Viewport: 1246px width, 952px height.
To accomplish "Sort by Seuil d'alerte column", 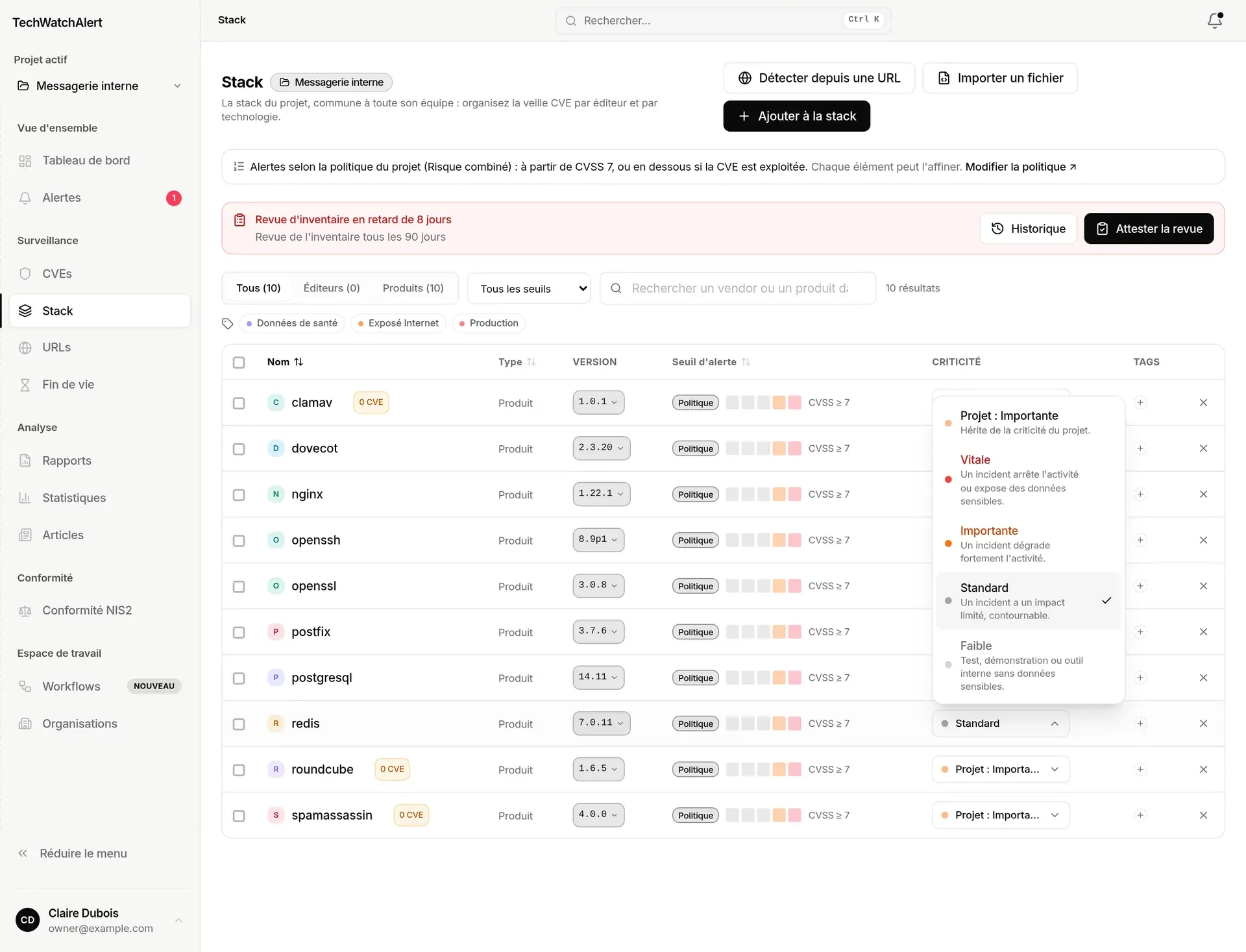I will [x=711, y=362].
